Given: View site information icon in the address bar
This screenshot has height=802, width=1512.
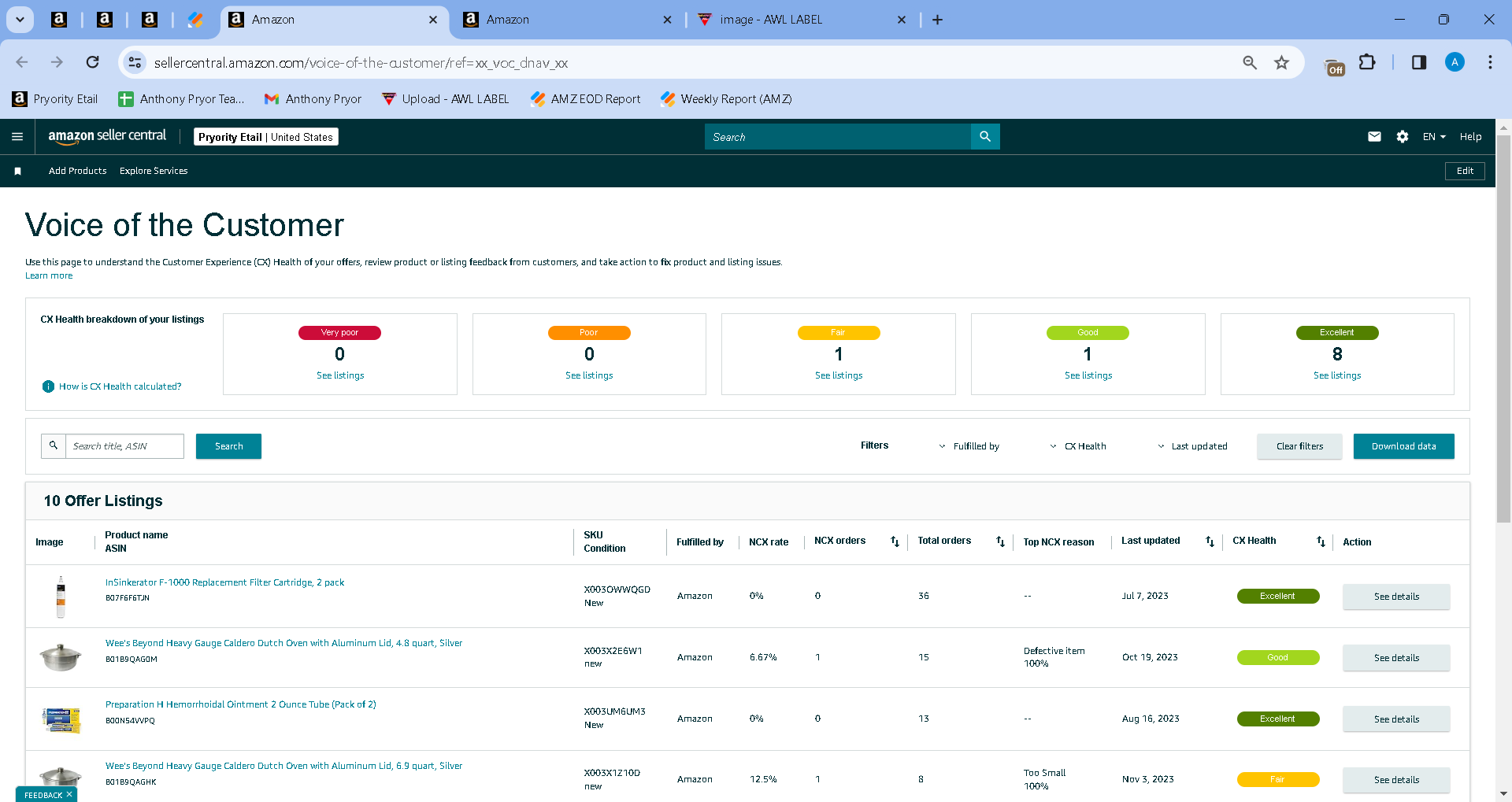Looking at the screenshot, I should [135, 62].
